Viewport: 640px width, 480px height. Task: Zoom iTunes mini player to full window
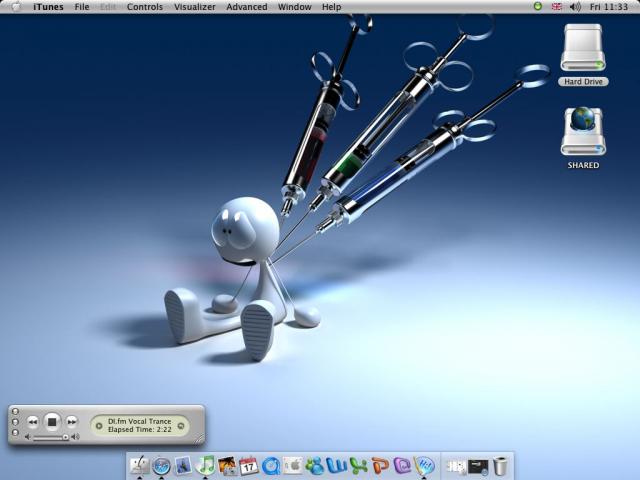coord(15,432)
